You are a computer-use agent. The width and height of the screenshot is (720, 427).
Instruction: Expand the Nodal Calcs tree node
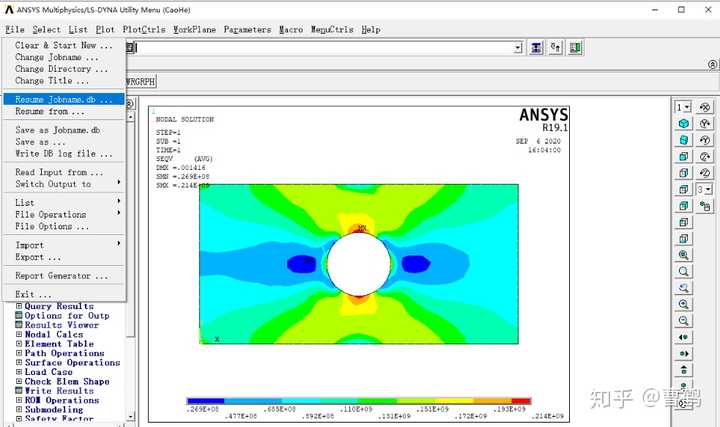click(19, 334)
